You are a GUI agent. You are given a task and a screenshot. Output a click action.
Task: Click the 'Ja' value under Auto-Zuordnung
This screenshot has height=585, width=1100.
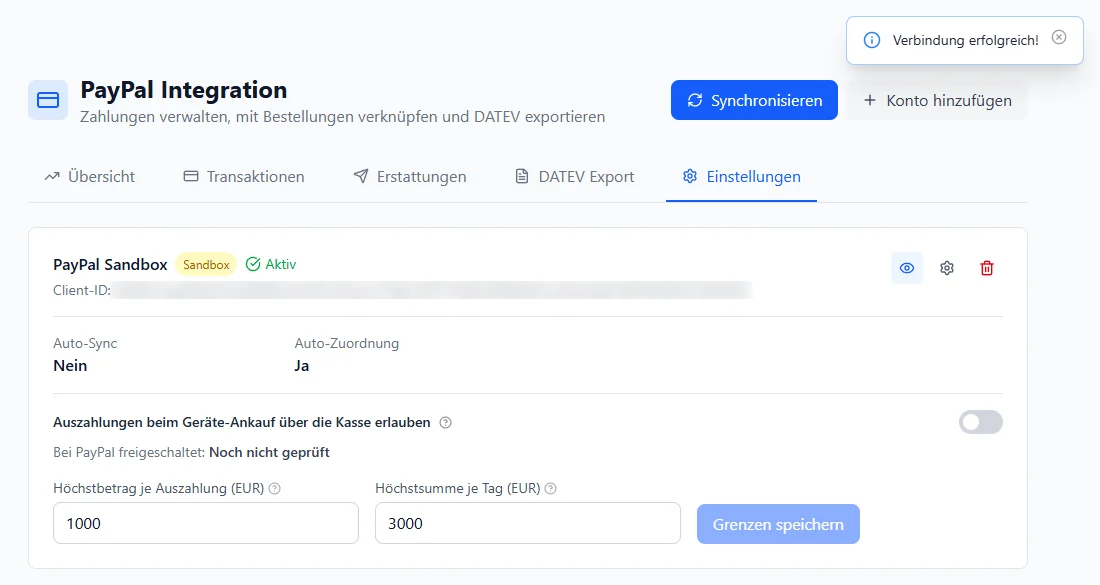(302, 365)
